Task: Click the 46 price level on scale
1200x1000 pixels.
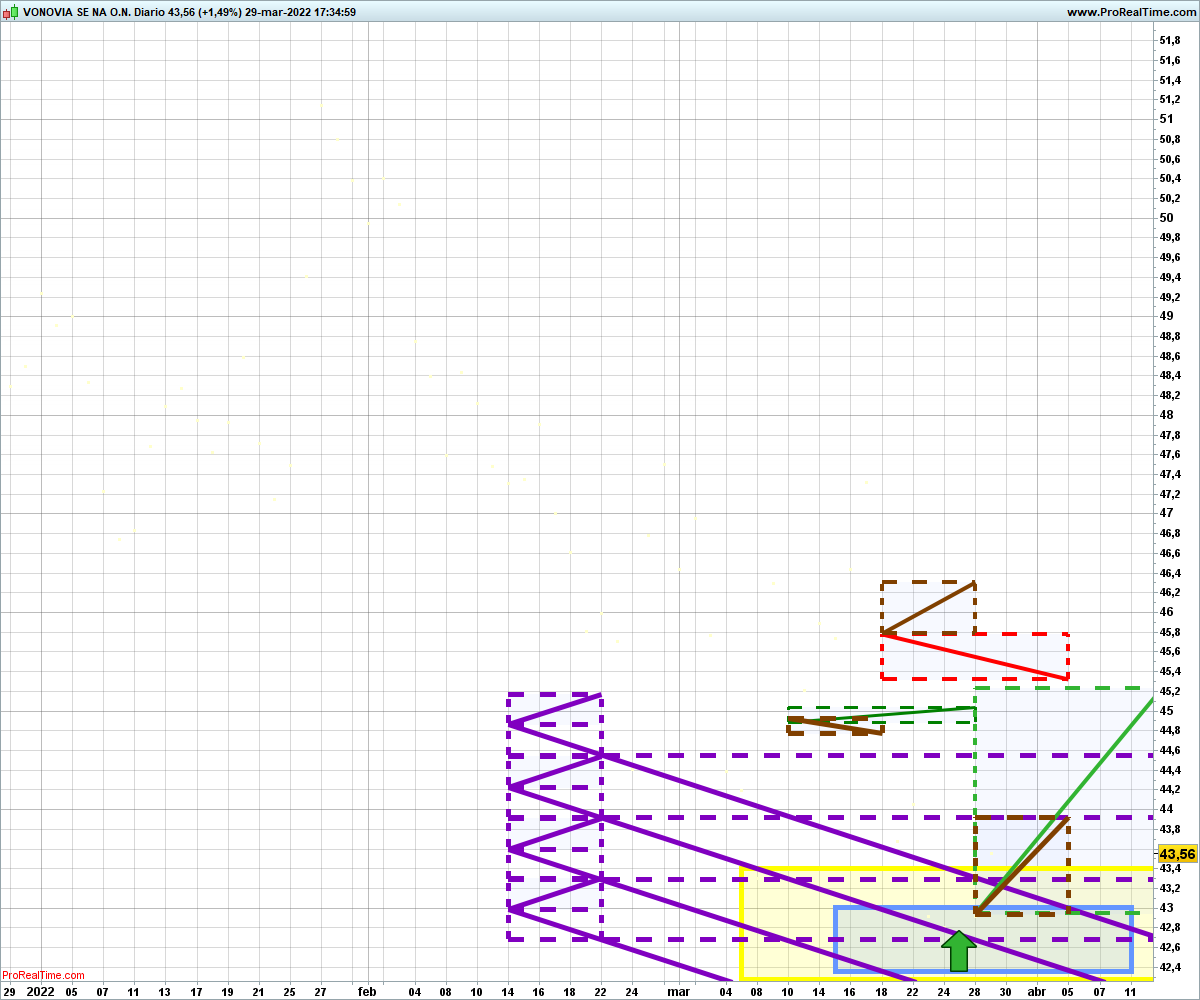Action: pos(1166,612)
